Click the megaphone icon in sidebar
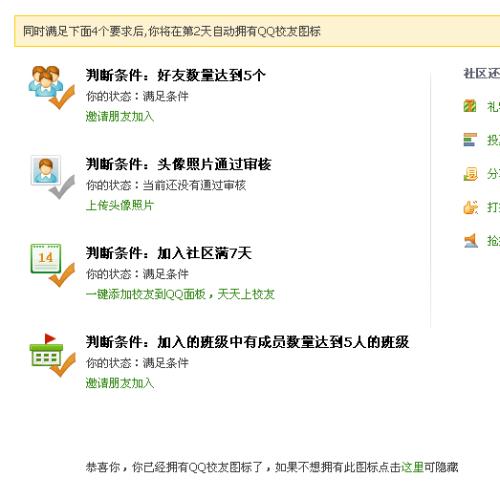 click(x=471, y=241)
